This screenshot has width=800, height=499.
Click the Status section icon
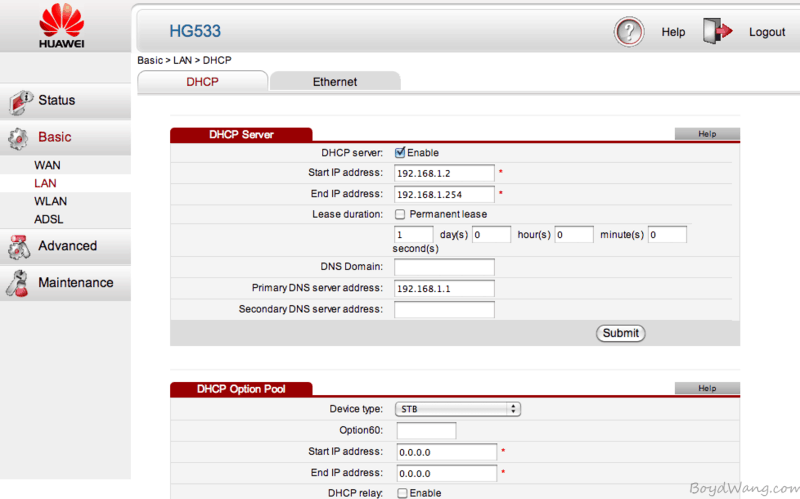pos(20,101)
